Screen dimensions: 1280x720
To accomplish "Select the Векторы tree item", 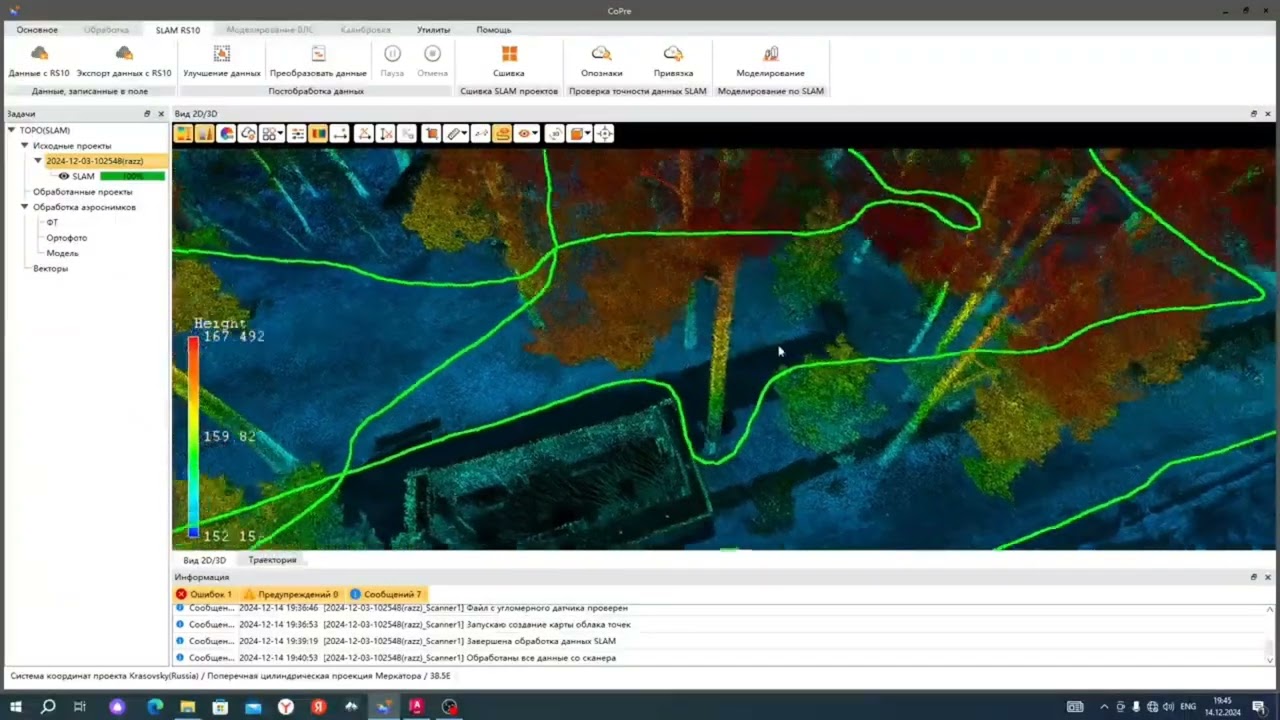I will [x=50, y=268].
